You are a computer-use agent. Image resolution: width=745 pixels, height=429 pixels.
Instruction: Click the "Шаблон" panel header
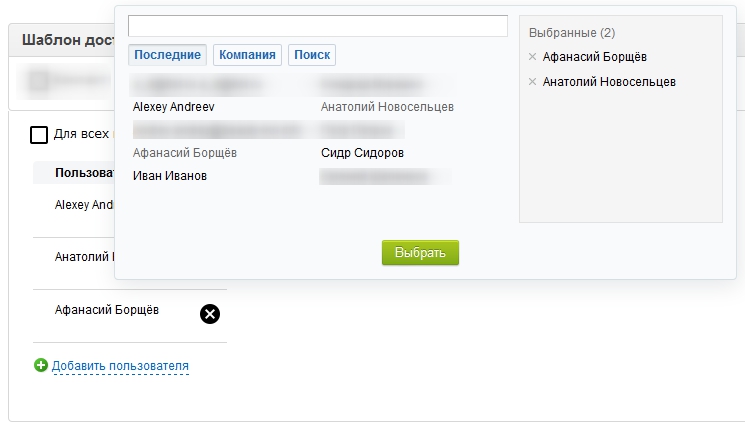60,40
